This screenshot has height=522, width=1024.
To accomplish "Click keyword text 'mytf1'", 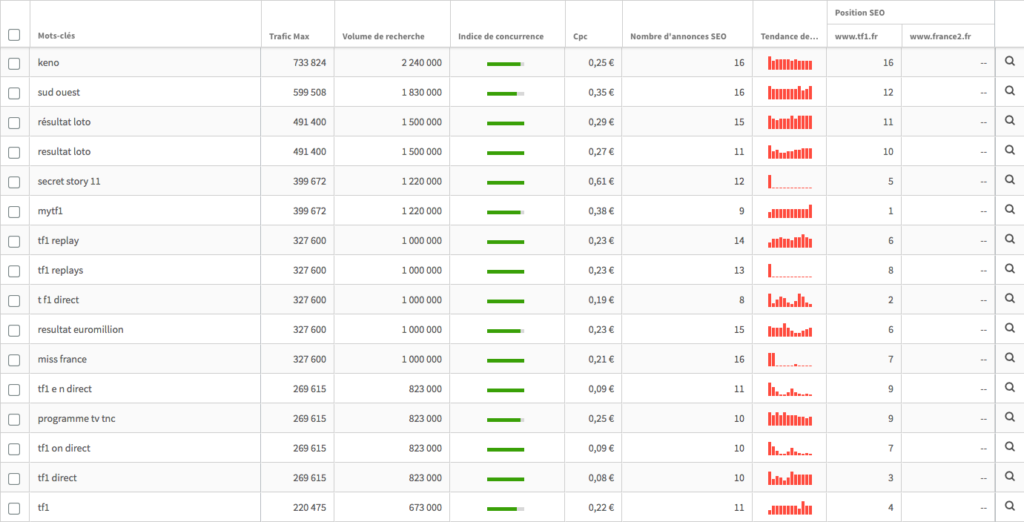I will [50, 212].
